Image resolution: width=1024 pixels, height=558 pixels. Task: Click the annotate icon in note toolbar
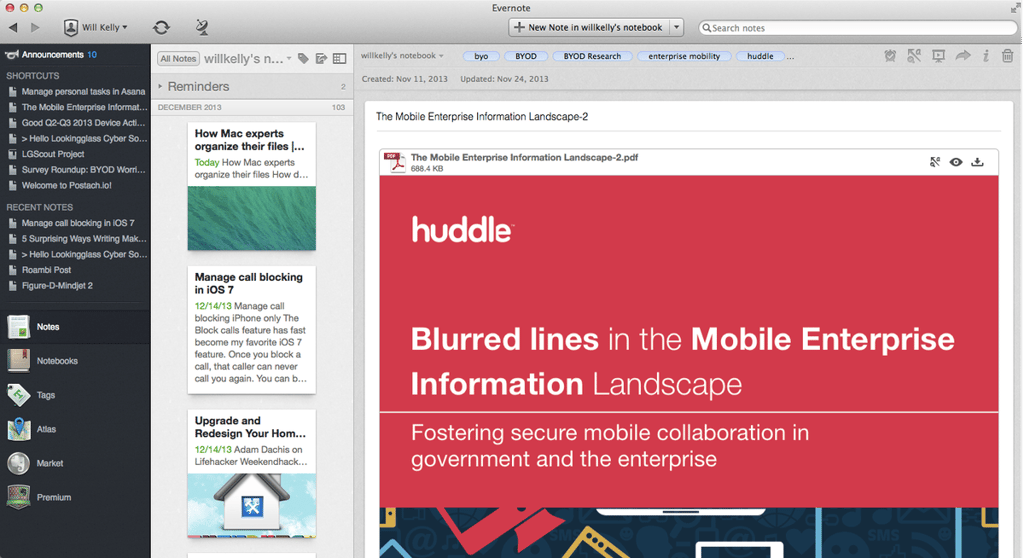(x=914, y=56)
